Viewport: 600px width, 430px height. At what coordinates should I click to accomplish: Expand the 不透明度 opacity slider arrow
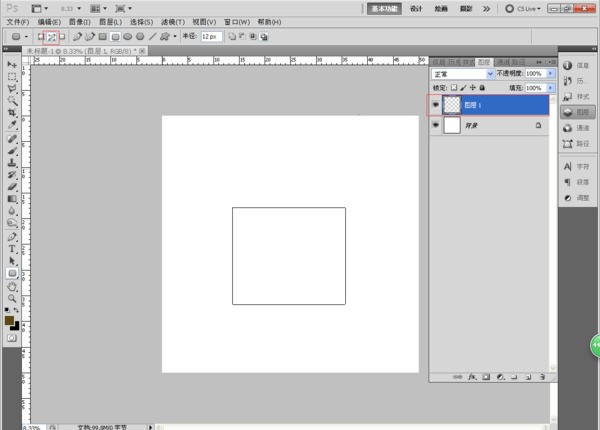click(x=549, y=74)
